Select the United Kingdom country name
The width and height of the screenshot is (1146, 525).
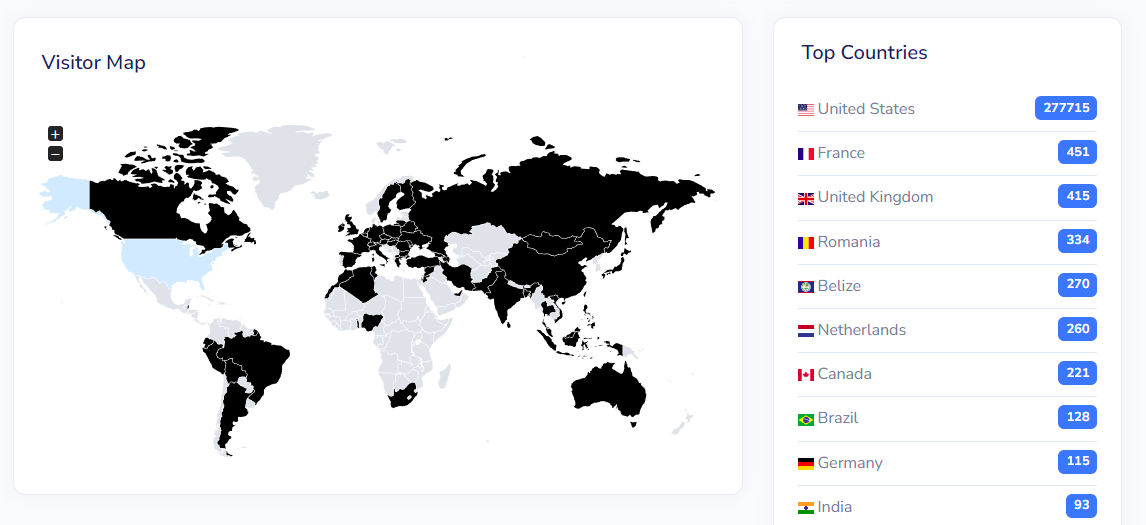[875, 197]
